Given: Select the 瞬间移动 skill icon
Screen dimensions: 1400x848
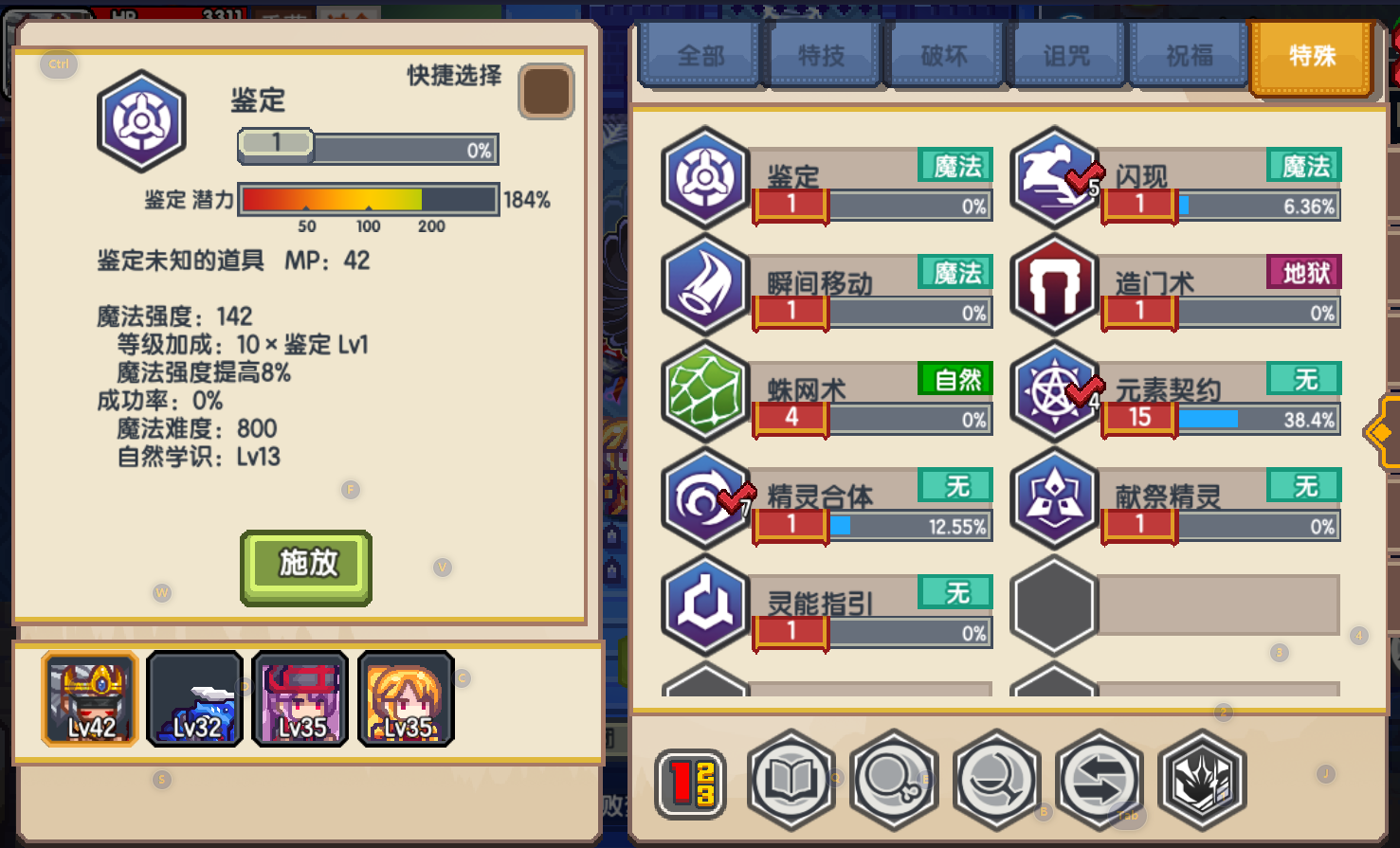Looking at the screenshot, I should pyautogui.click(x=705, y=284).
